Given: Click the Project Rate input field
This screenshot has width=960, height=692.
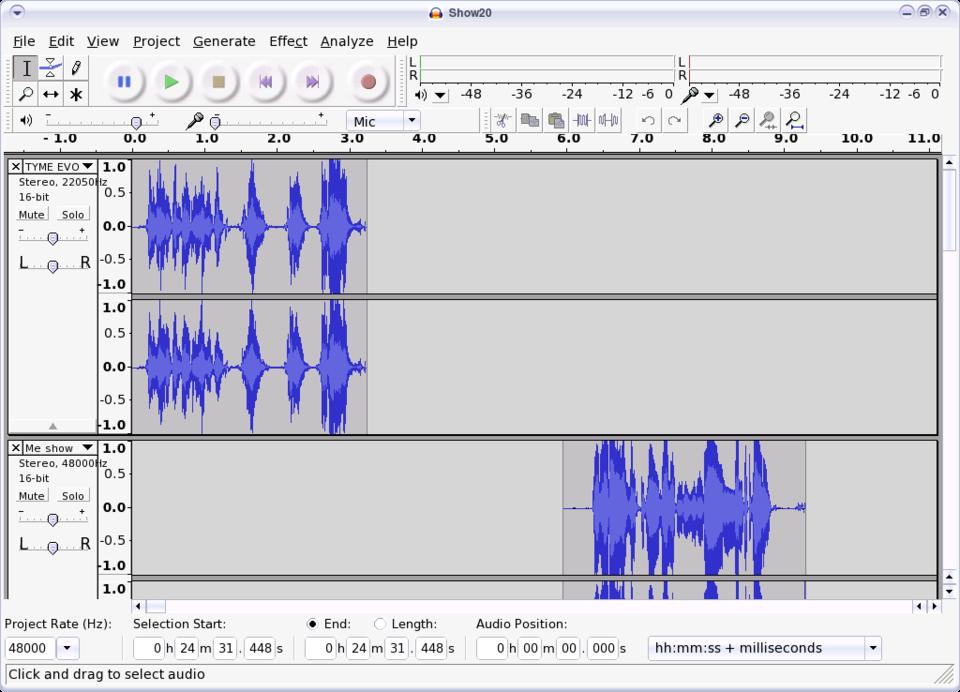Looking at the screenshot, I should (30, 648).
